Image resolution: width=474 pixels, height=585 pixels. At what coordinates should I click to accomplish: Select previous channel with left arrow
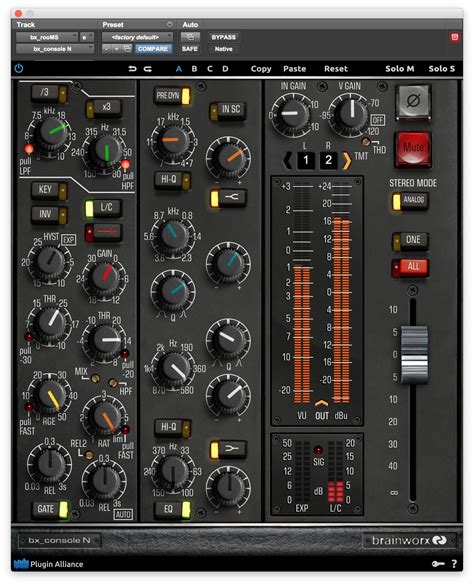click(287, 160)
